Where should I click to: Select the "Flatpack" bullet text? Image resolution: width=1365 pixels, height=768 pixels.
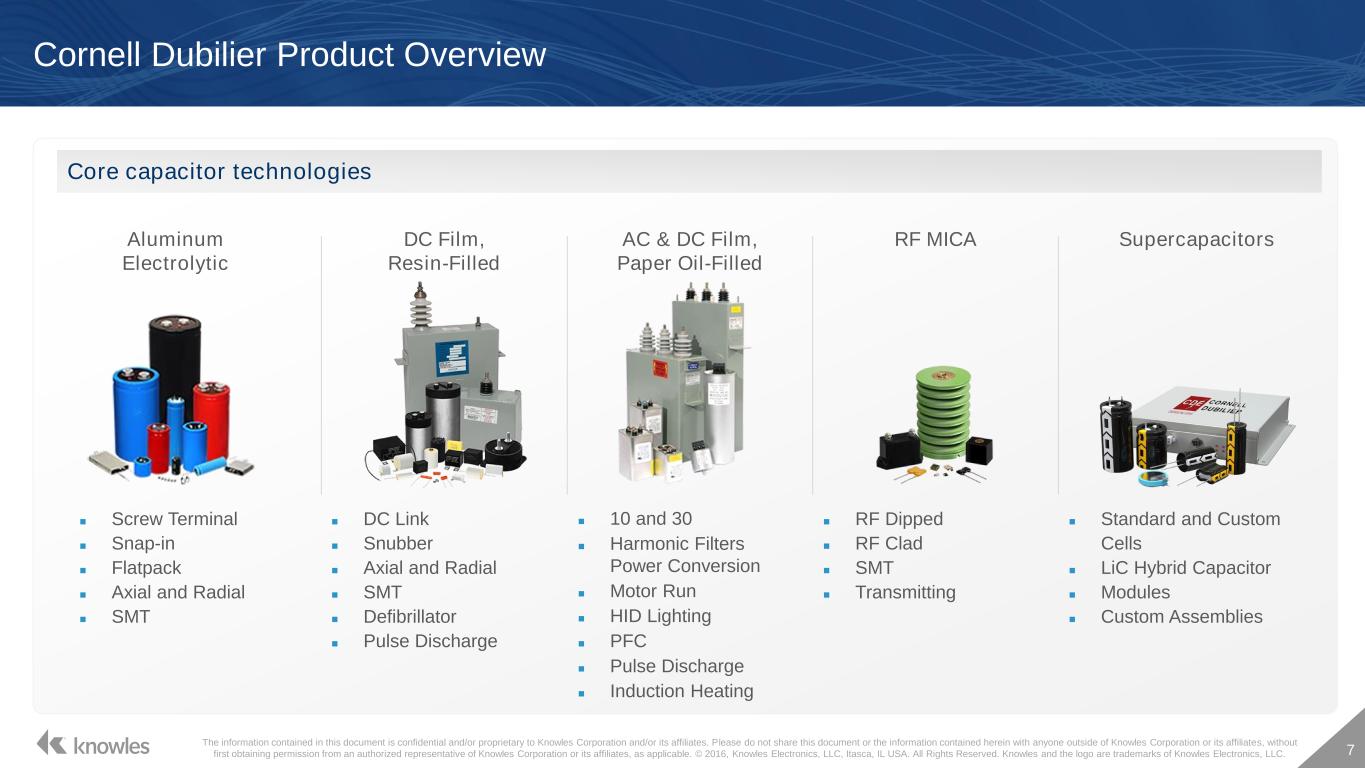(x=147, y=568)
